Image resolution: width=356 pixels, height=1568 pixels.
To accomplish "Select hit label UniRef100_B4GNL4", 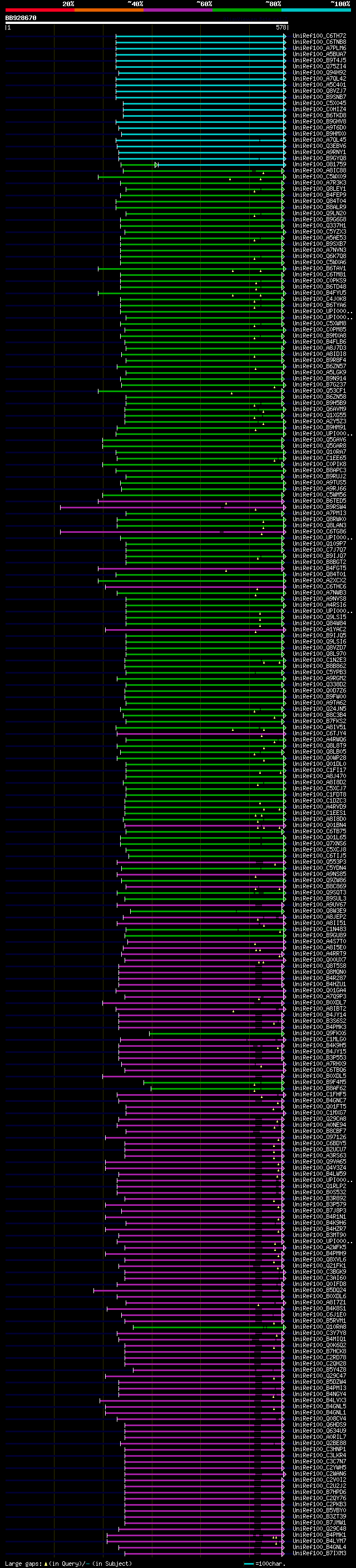I will coord(319,1547).
